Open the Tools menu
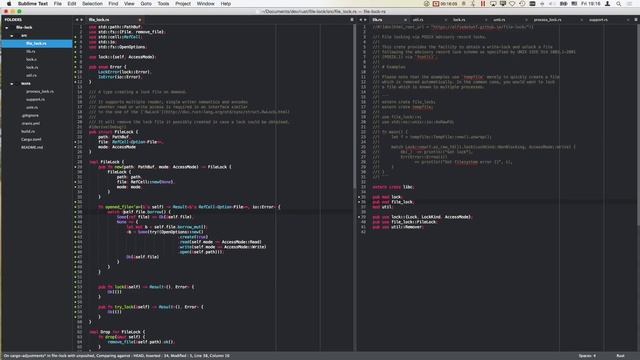Image resolution: width=640 pixels, height=360 pixels. click(163, 4)
